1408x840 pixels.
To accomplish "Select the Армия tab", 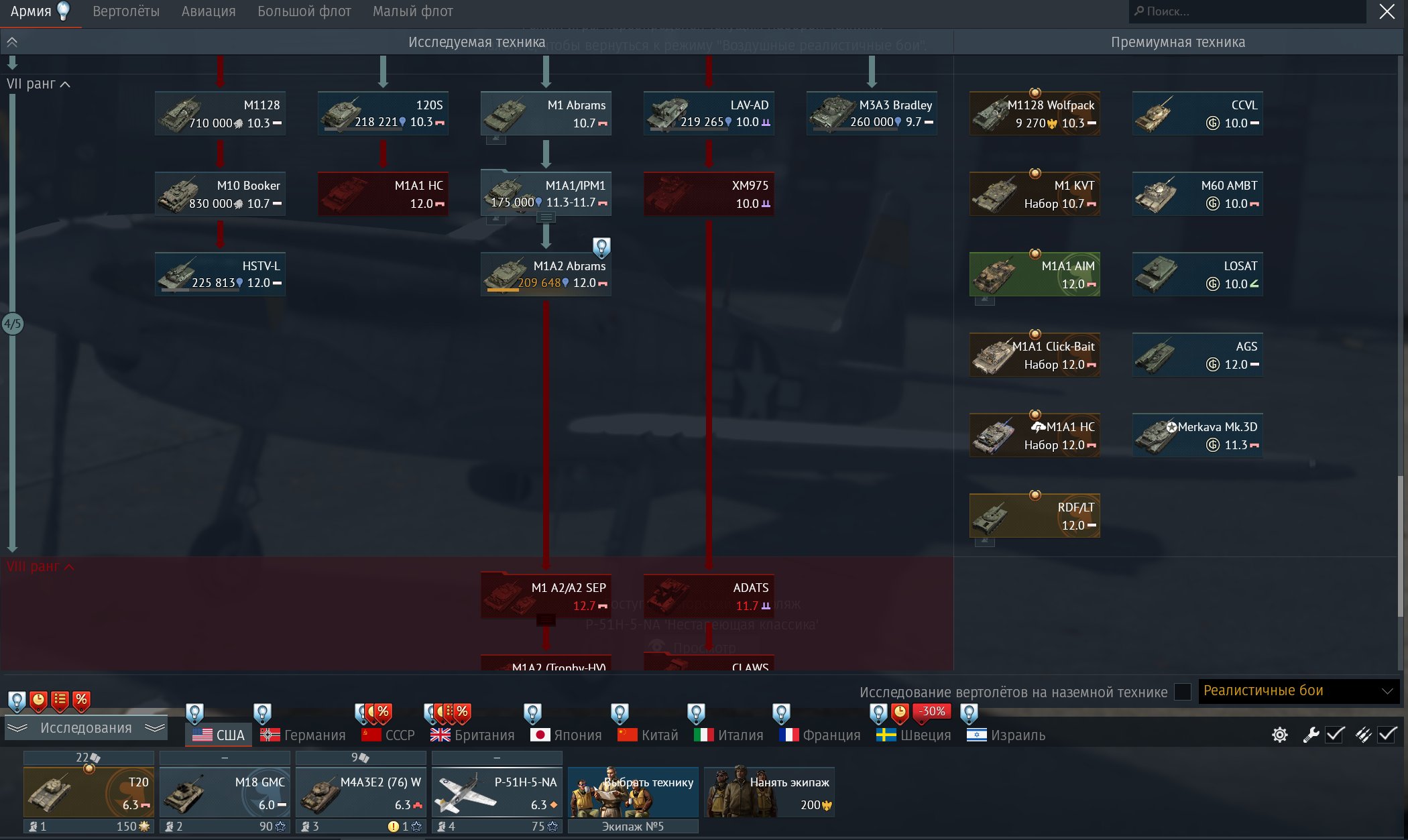I will tap(40, 11).
